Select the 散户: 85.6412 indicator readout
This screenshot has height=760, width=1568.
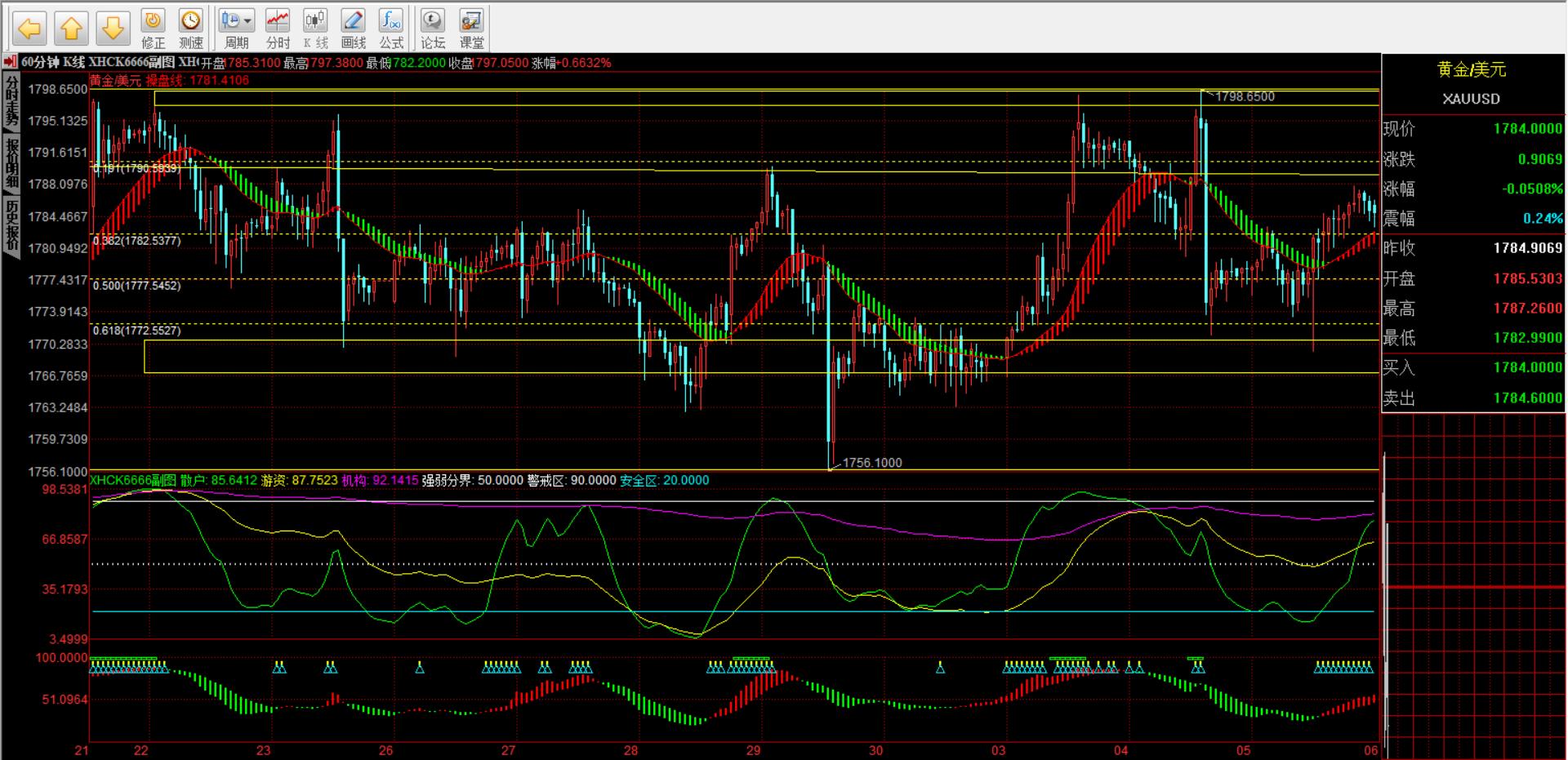[218, 480]
